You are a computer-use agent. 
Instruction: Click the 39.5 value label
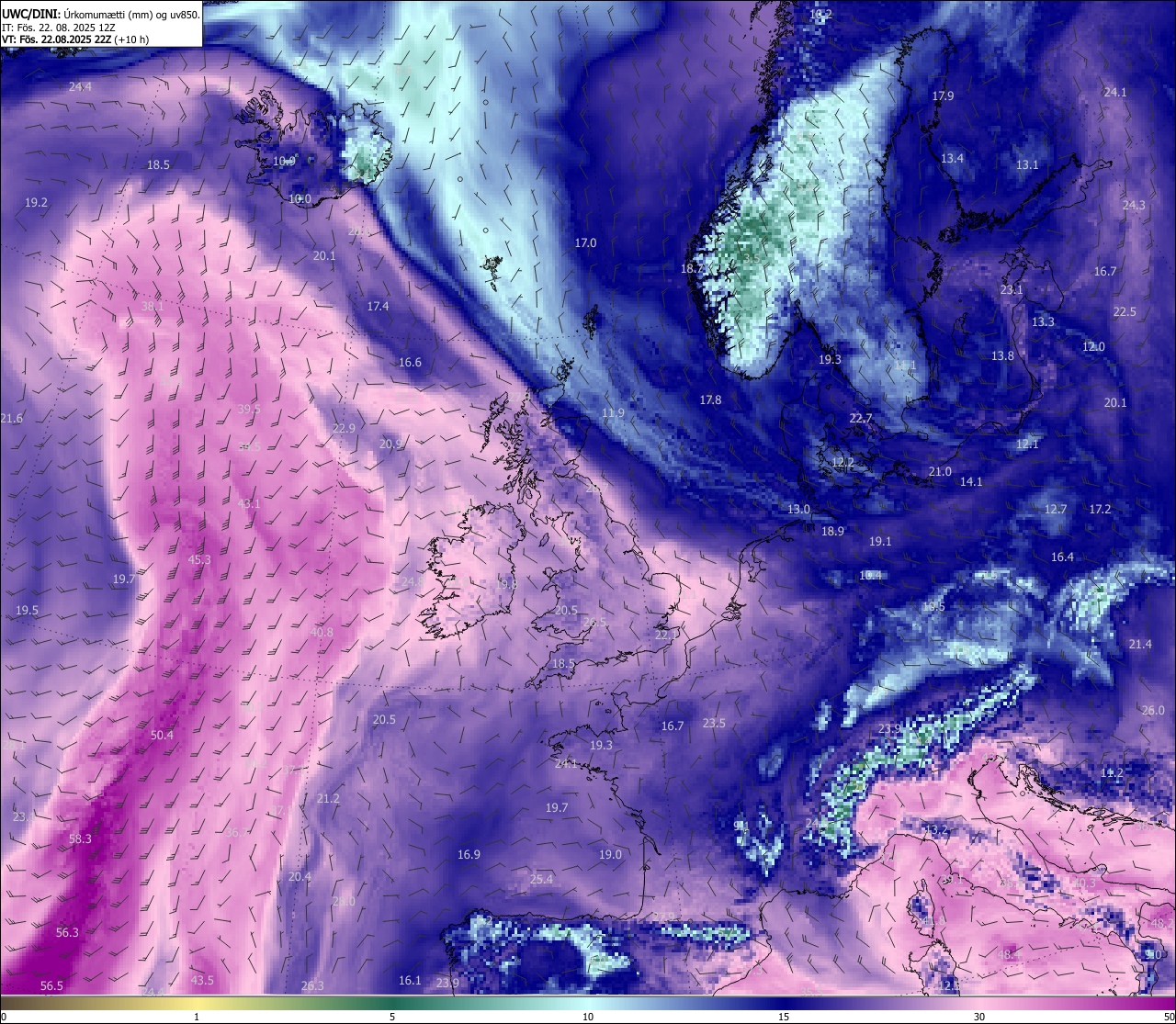[x=249, y=410]
